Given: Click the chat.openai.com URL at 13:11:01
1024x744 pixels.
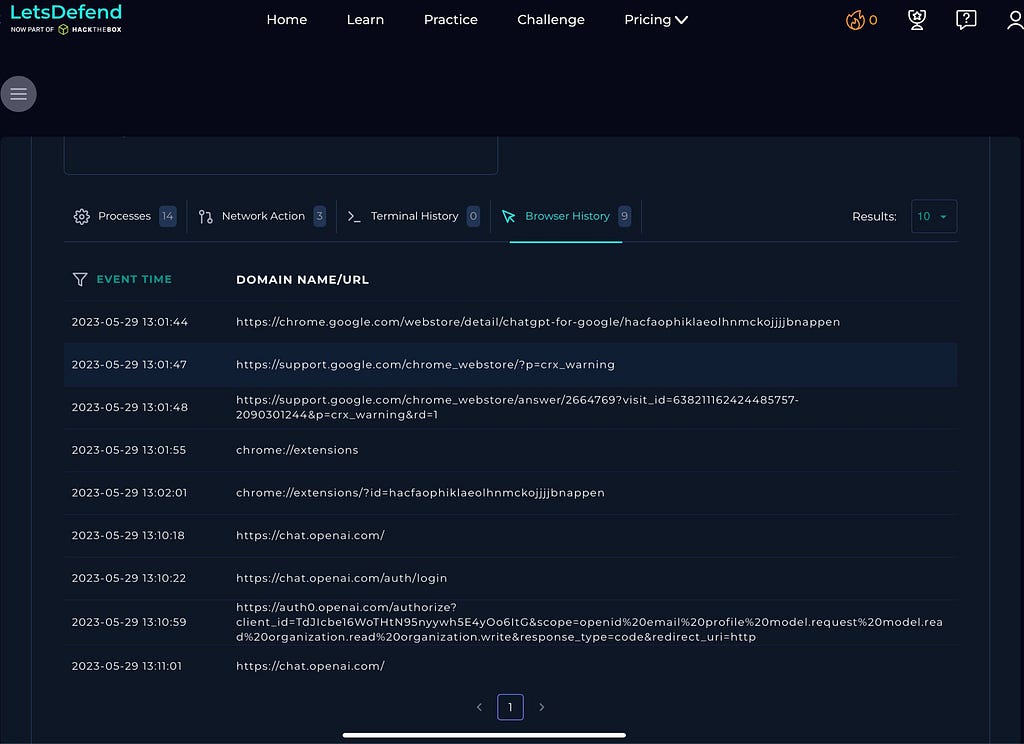Looking at the screenshot, I should coord(310,666).
